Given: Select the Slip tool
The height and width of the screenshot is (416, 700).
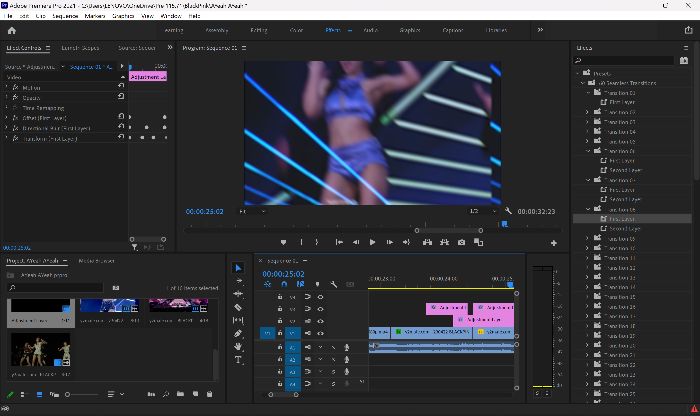Looking at the screenshot, I should [238, 320].
